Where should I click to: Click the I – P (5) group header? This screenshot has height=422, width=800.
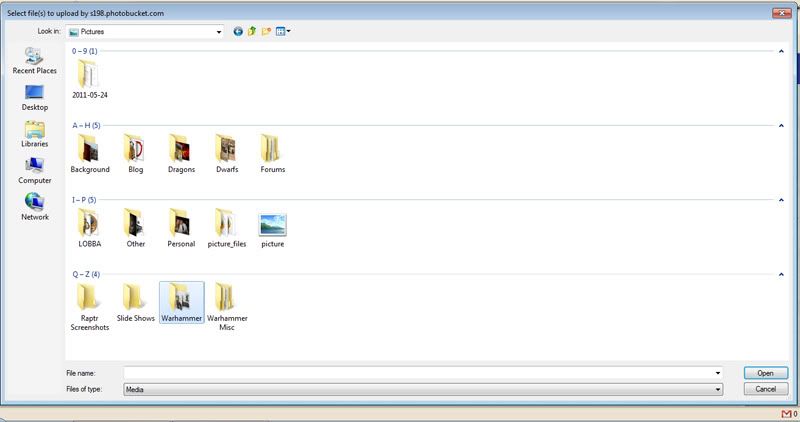[x=84, y=200]
